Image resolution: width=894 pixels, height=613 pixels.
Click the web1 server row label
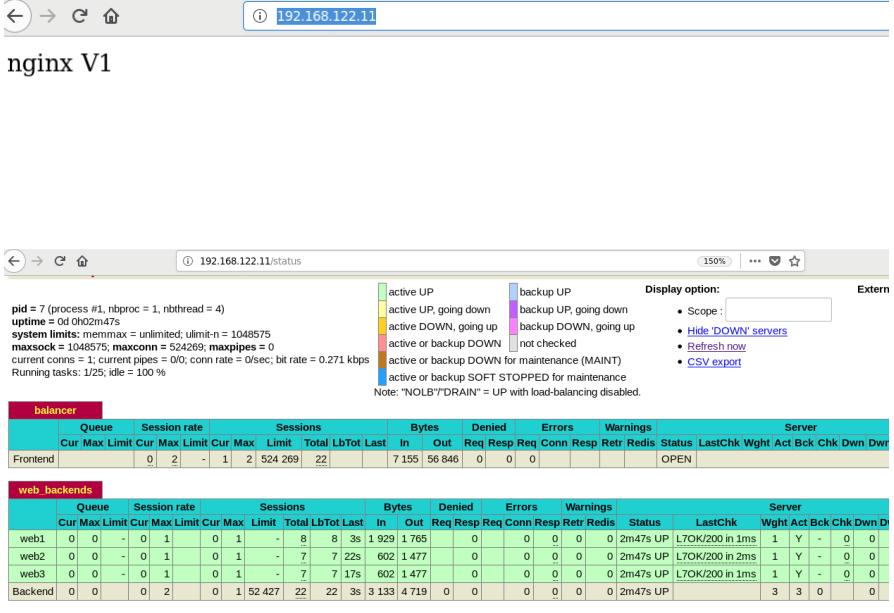32,538
